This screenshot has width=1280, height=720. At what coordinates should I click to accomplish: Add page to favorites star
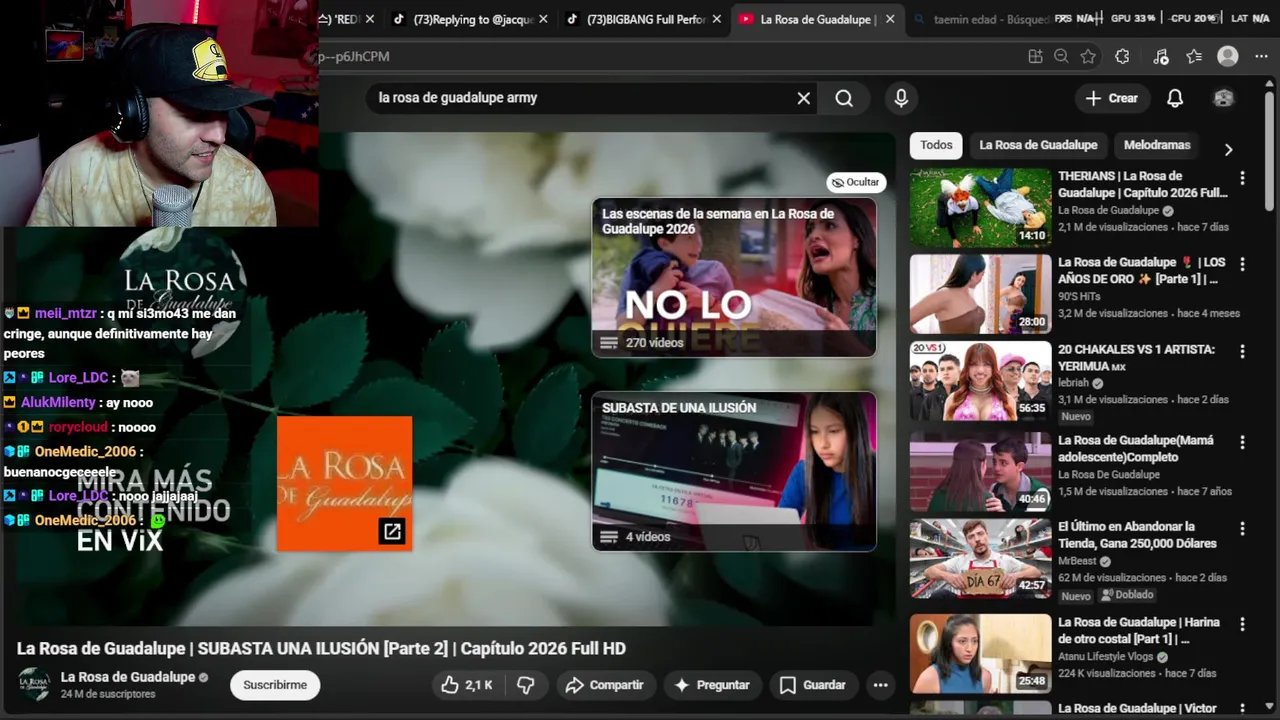click(1088, 57)
